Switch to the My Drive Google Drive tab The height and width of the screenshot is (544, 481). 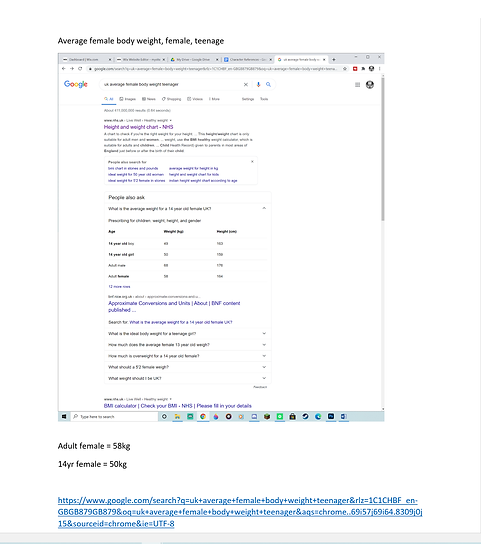pyautogui.click(x=194, y=60)
